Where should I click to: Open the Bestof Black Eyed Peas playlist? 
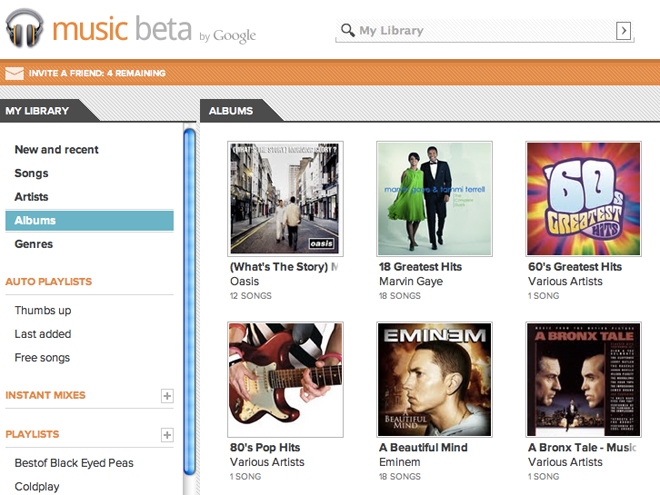[74, 463]
